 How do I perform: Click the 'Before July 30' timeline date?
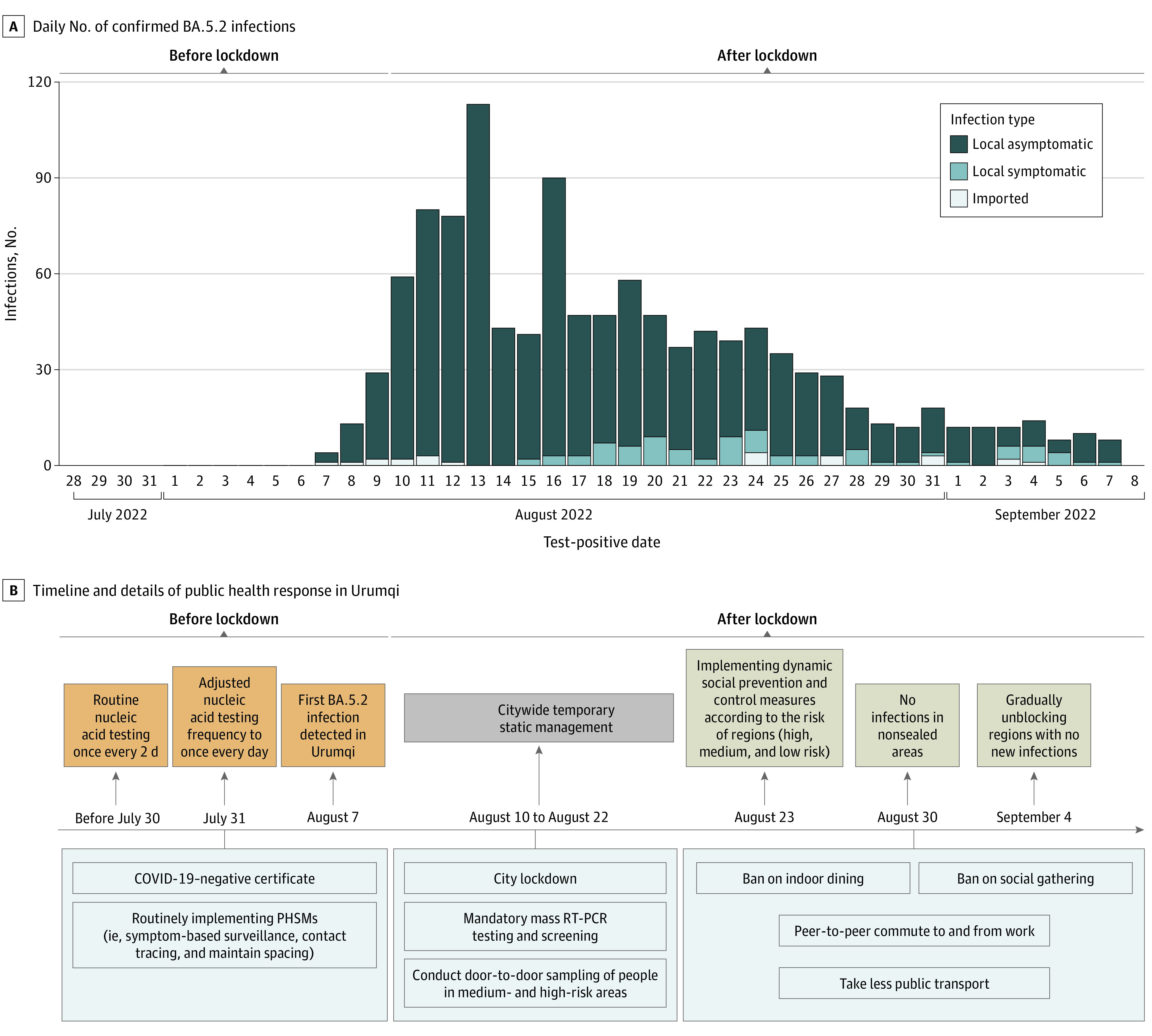(117, 818)
